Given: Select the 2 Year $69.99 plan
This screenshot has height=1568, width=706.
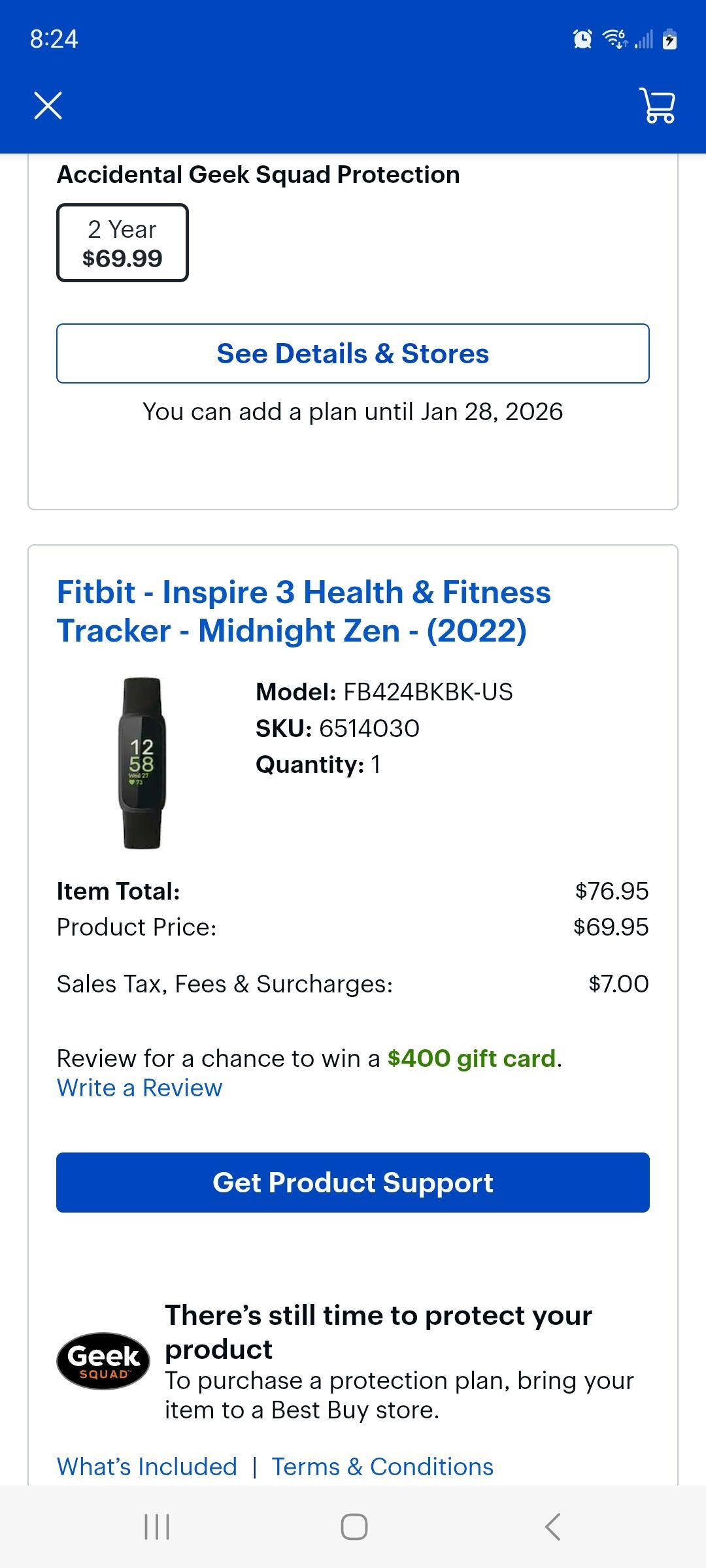Looking at the screenshot, I should tap(122, 243).
